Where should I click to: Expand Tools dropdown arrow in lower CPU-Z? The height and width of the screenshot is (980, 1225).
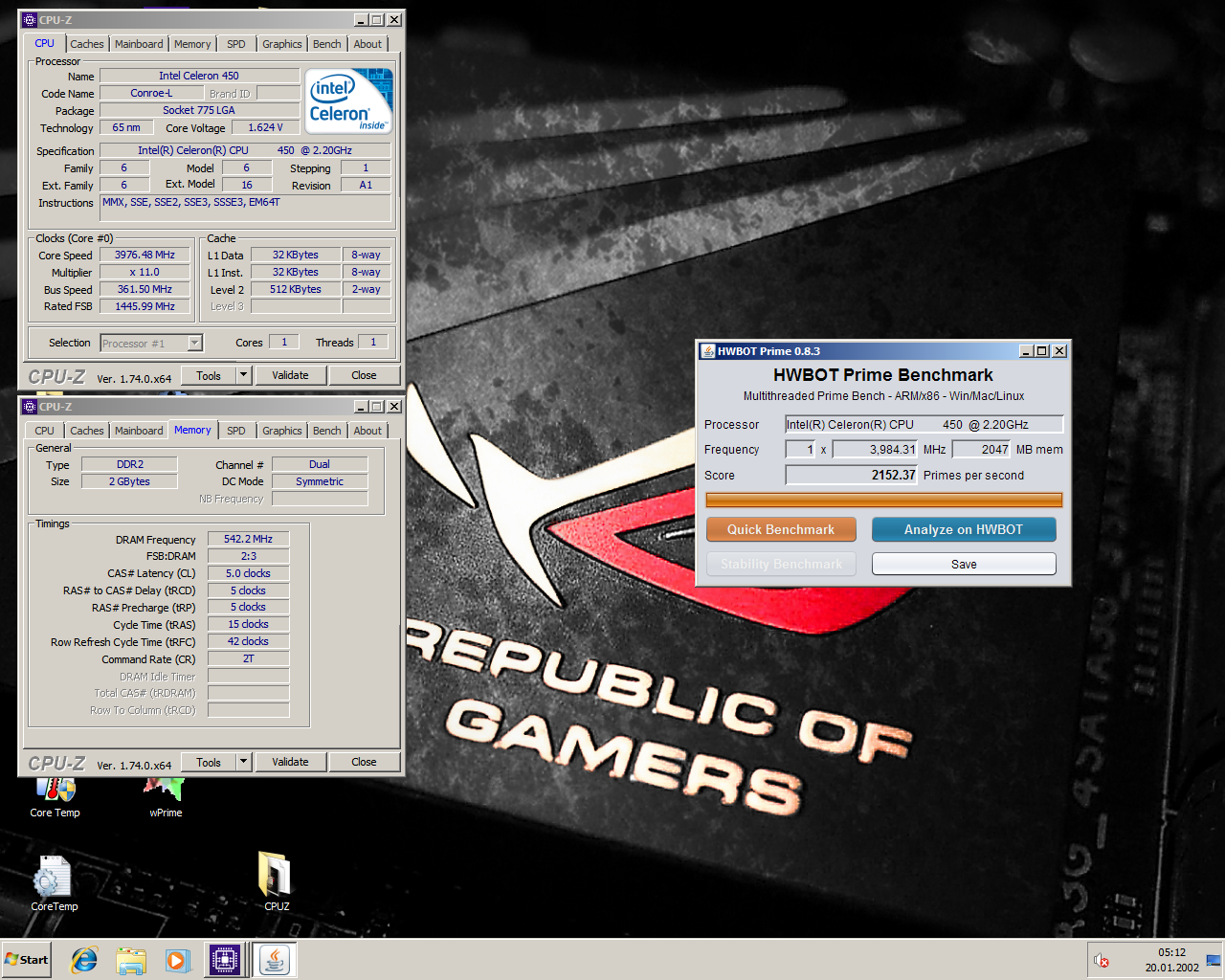point(243,762)
